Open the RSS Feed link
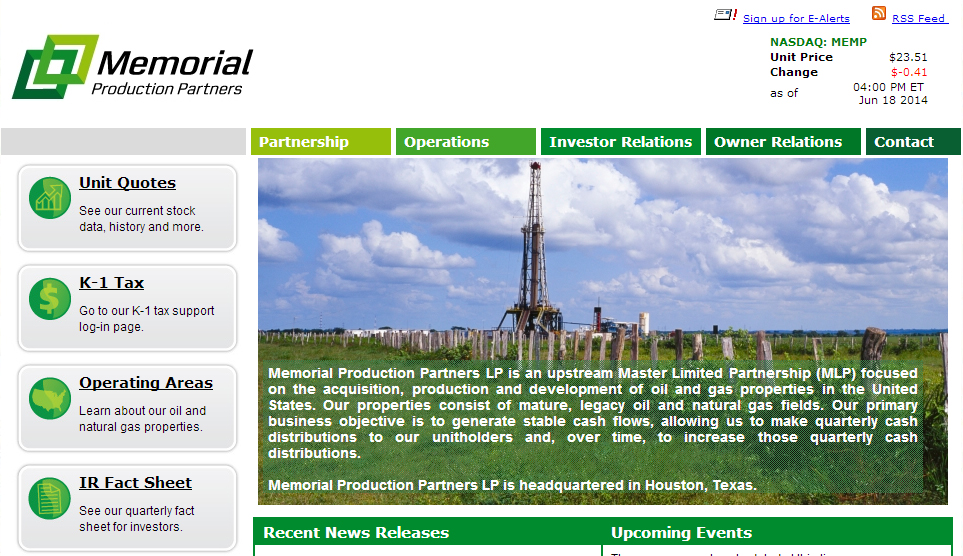 tap(918, 18)
